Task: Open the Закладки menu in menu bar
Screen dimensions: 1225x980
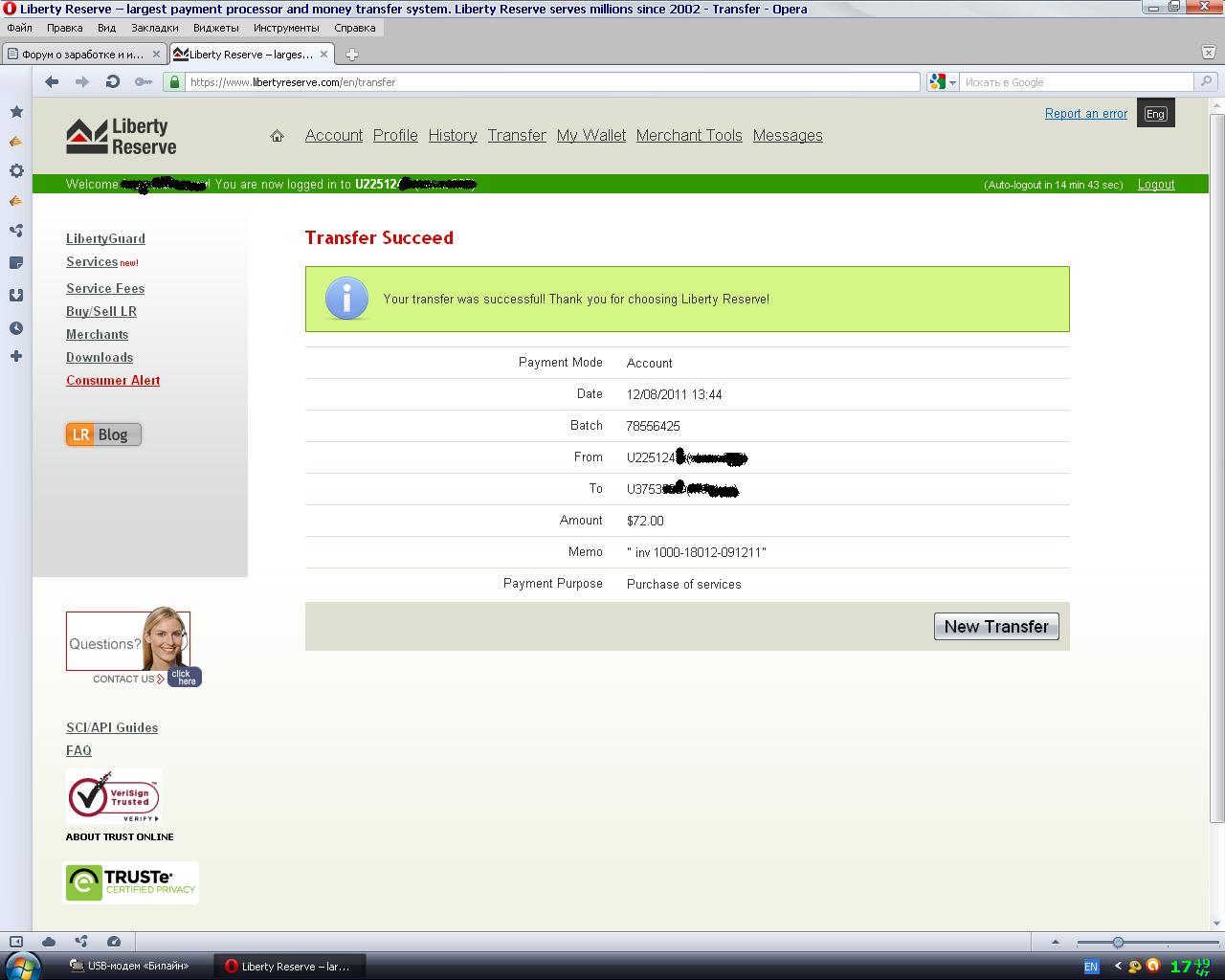Action: [x=154, y=28]
